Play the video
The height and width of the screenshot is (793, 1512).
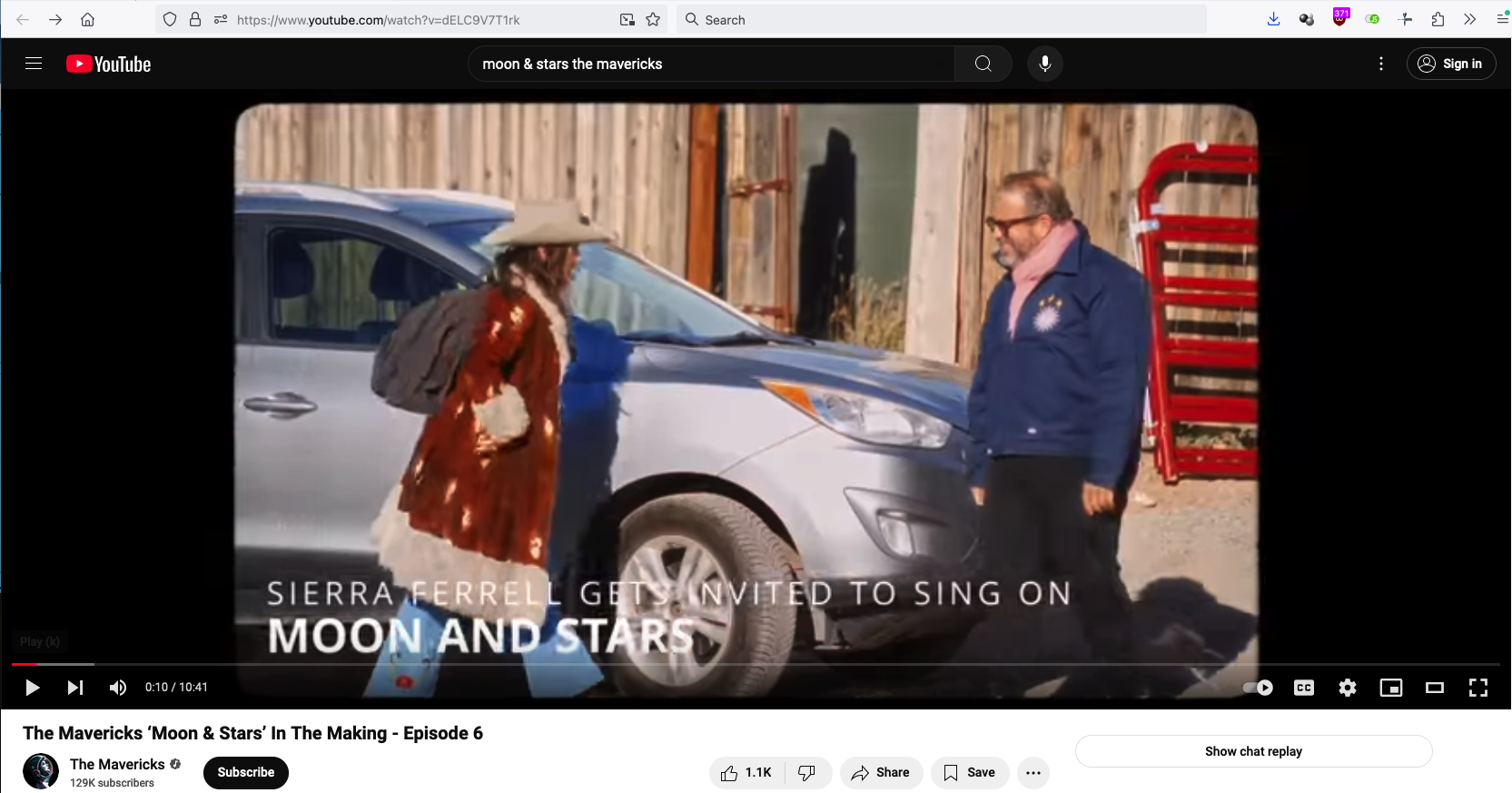[x=33, y=688]
